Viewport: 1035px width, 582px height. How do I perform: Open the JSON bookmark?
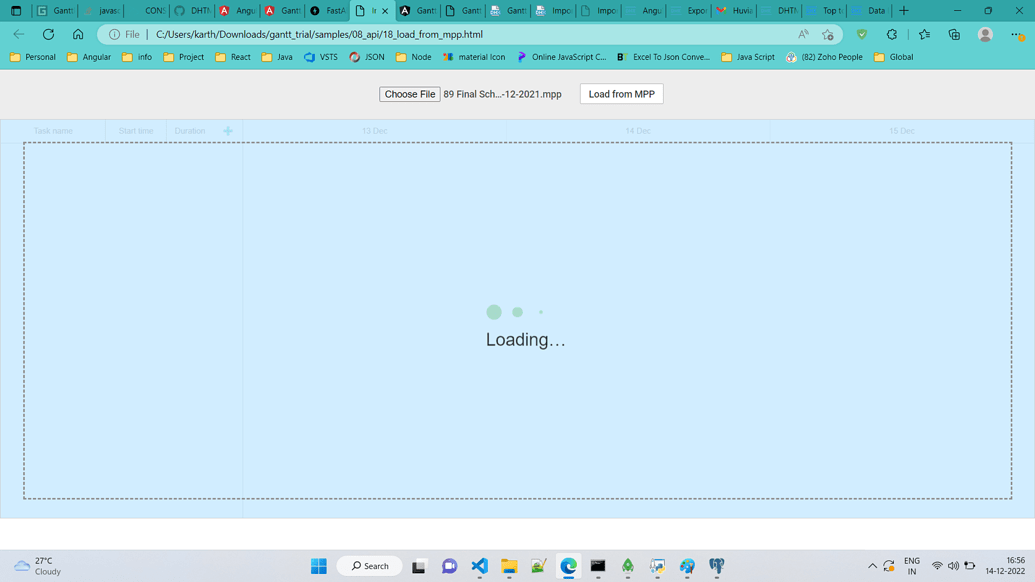click(x=367, y=57)
